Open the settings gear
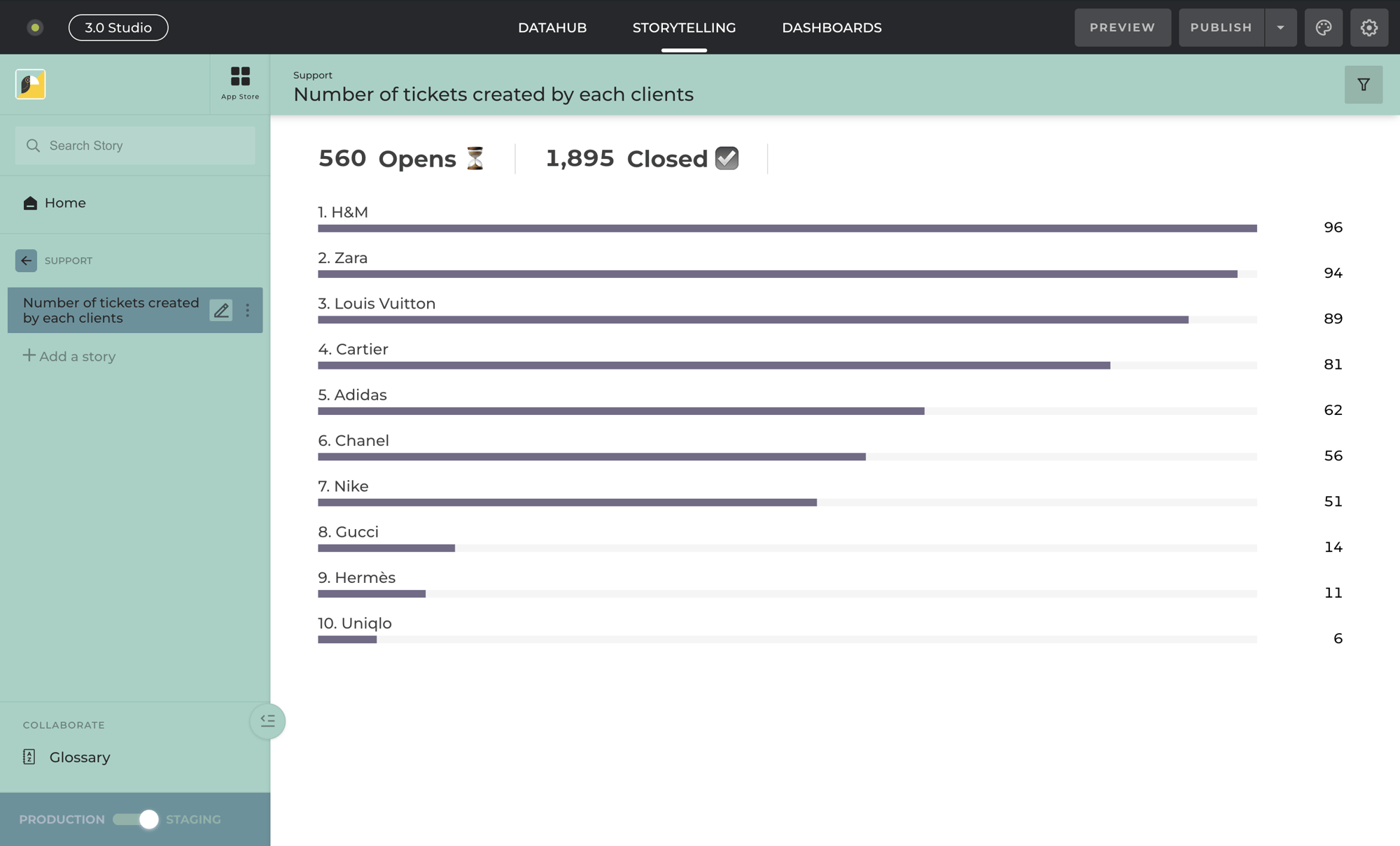Image resolution: width=1400 pixels, height=846 pixels. click(x=1369, y=27)
